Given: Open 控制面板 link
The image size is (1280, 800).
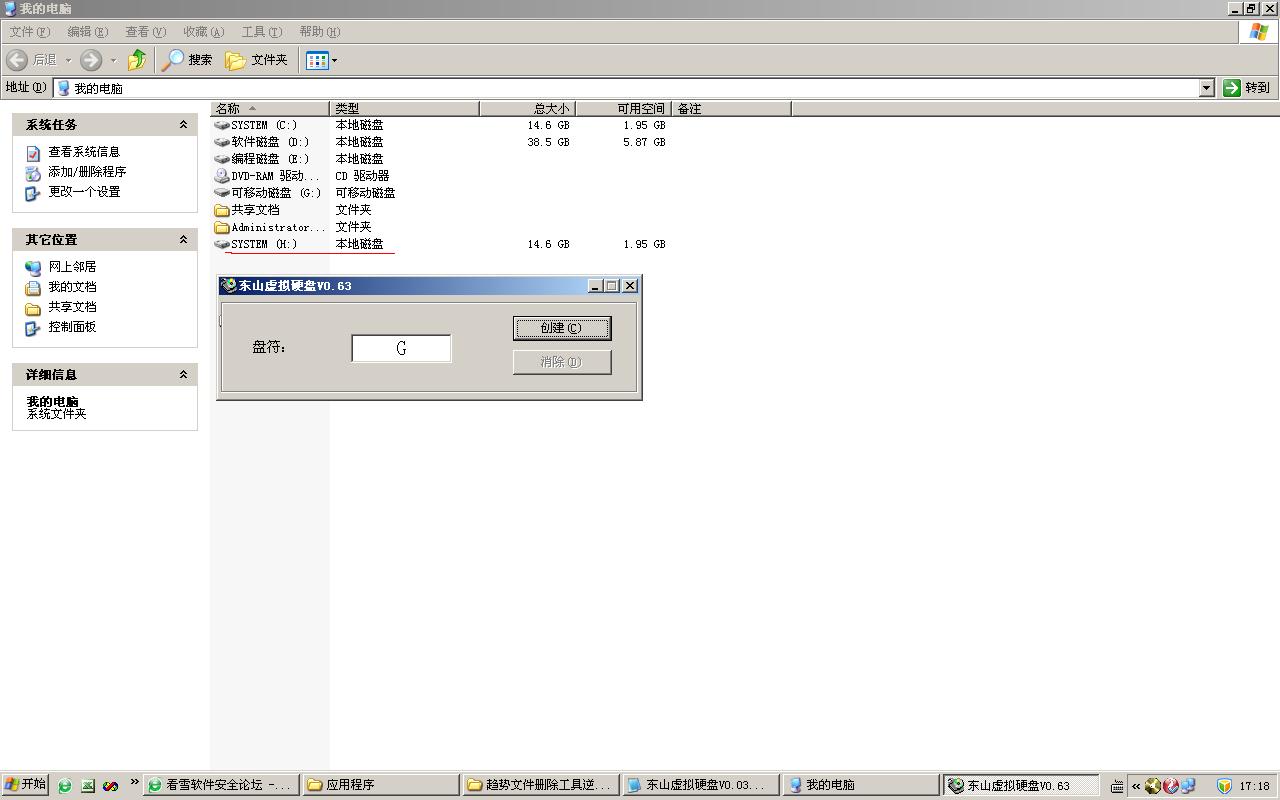Looking at the screenshot, I should [72, 327].
